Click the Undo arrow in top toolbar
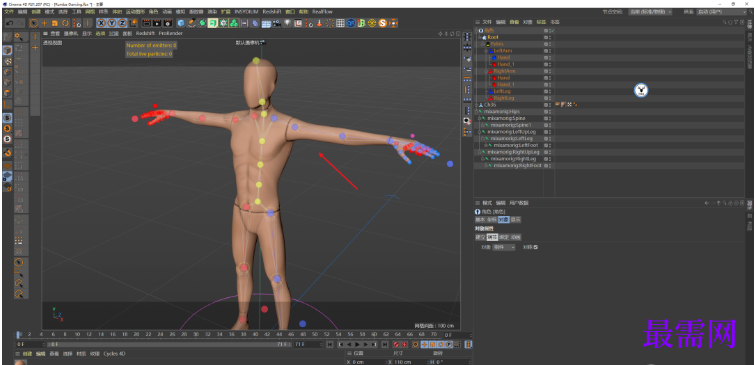The width and height of the screenshot is (755, 365). pos(10,23)
